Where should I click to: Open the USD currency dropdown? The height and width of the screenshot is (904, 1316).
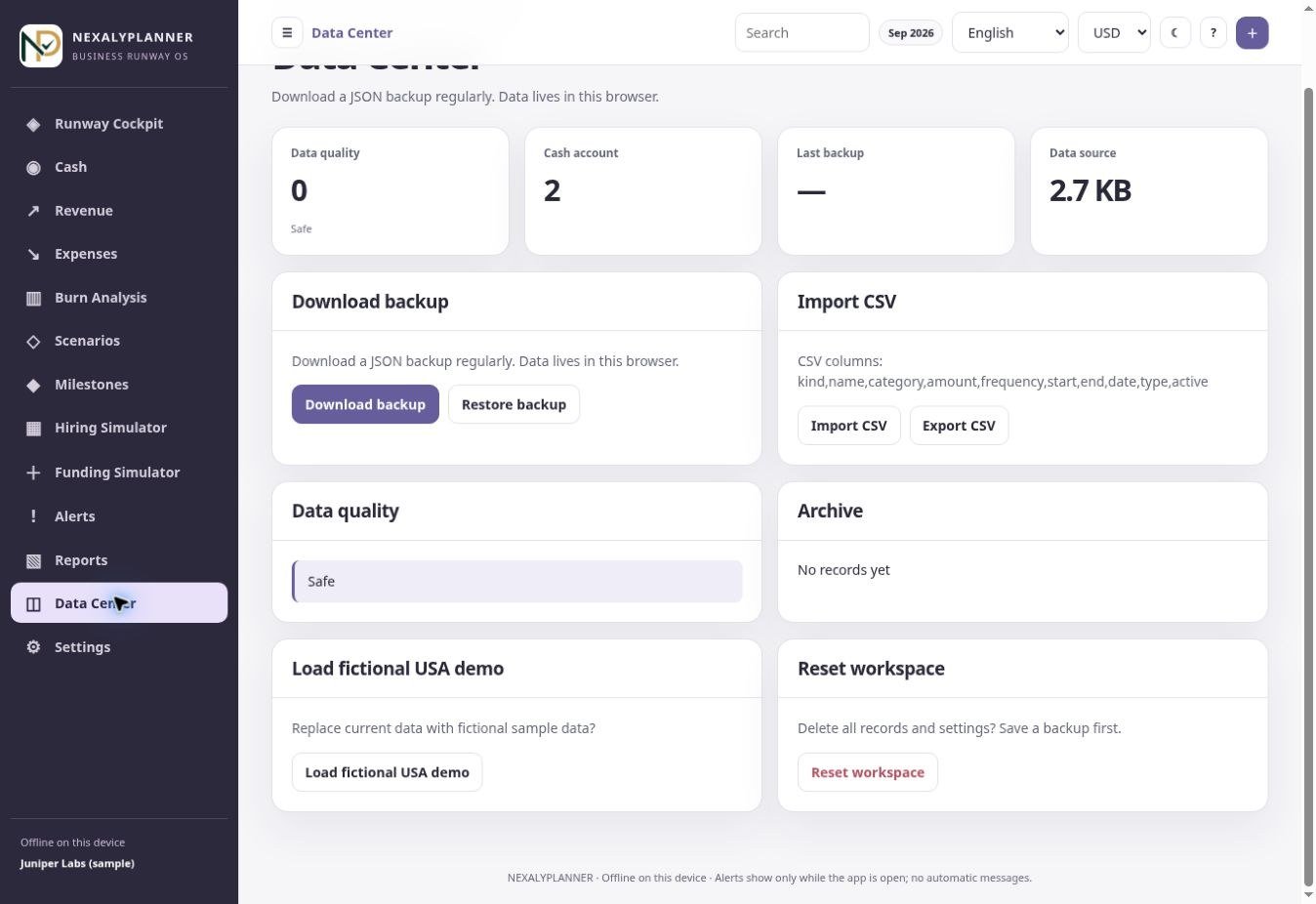click(1114, 32)
